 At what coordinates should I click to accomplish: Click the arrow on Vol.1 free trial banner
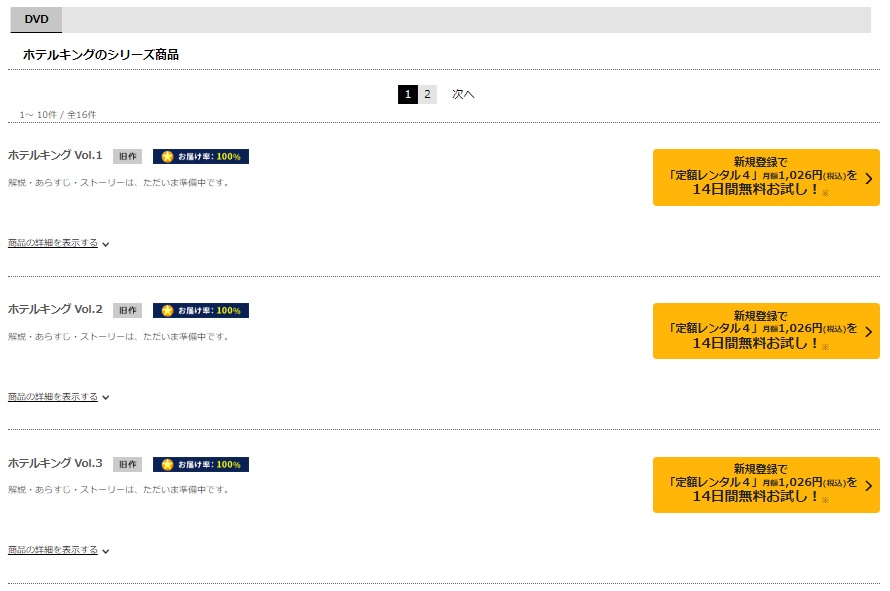pyautogui.click(x=868, y=178)
